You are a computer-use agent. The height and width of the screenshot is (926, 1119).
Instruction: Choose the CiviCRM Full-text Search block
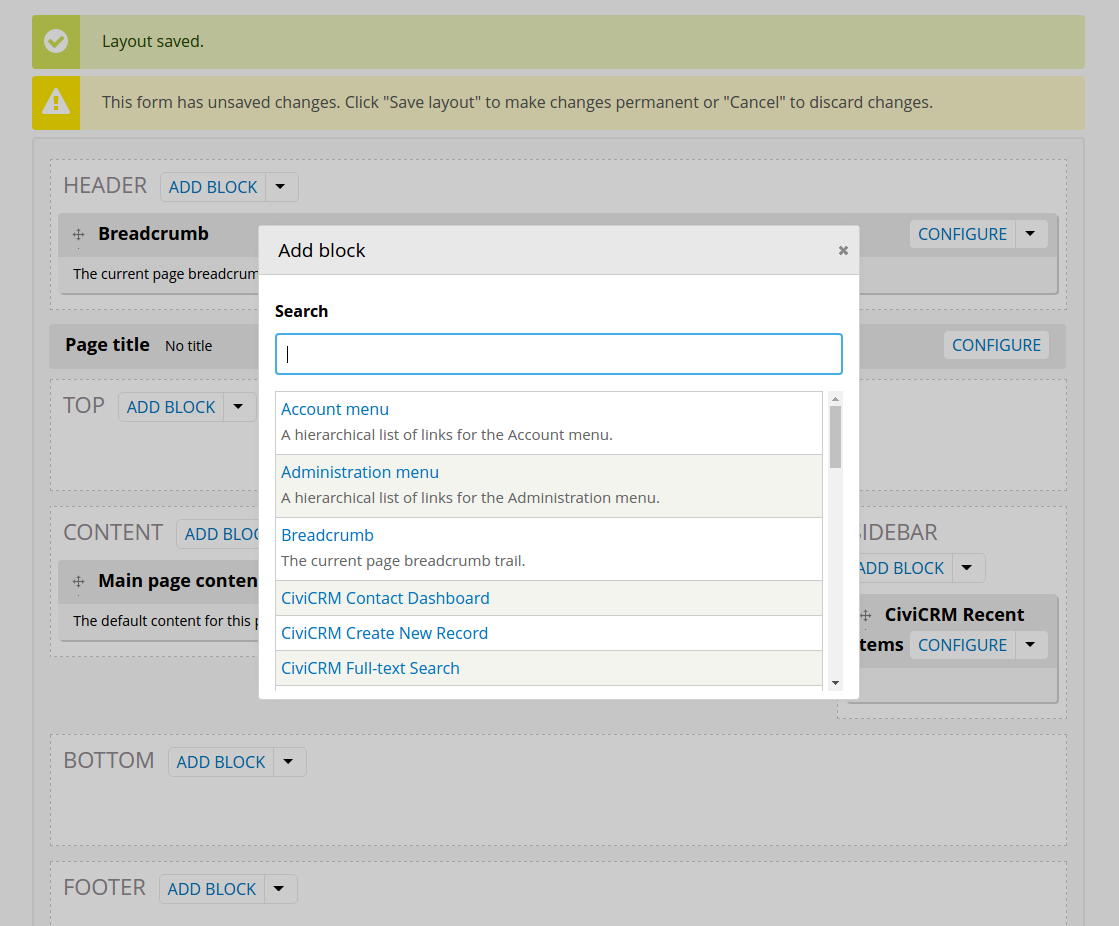coord(370,668)
